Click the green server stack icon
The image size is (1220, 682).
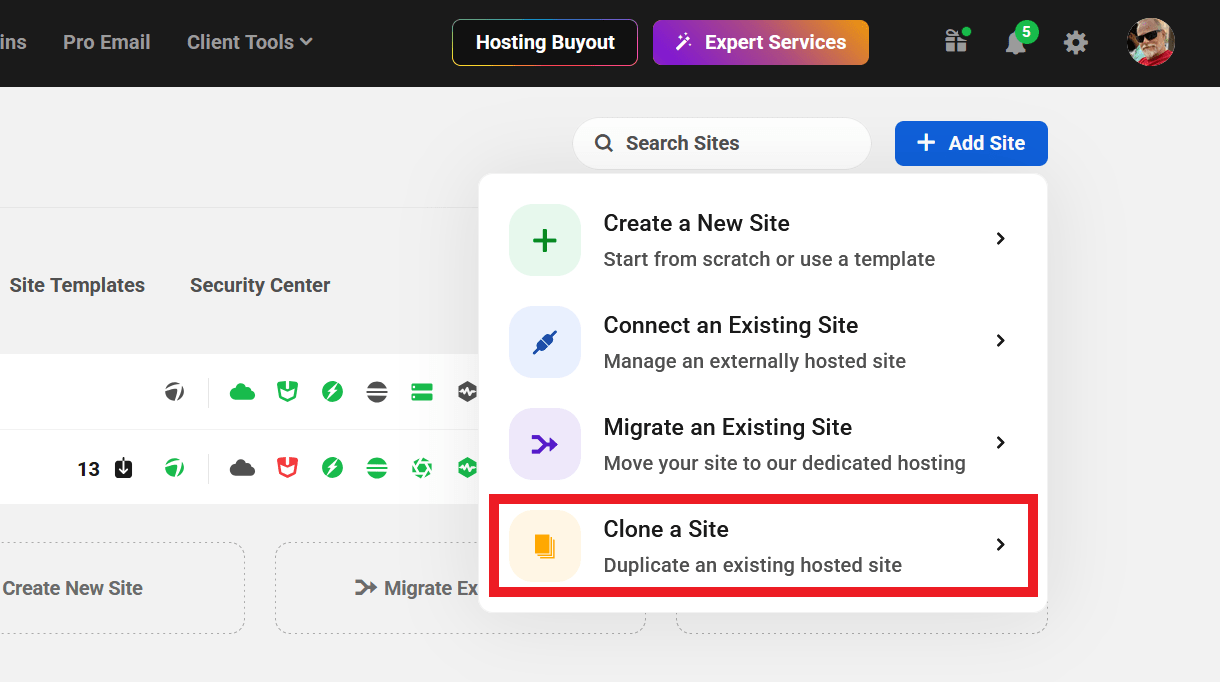422,392
